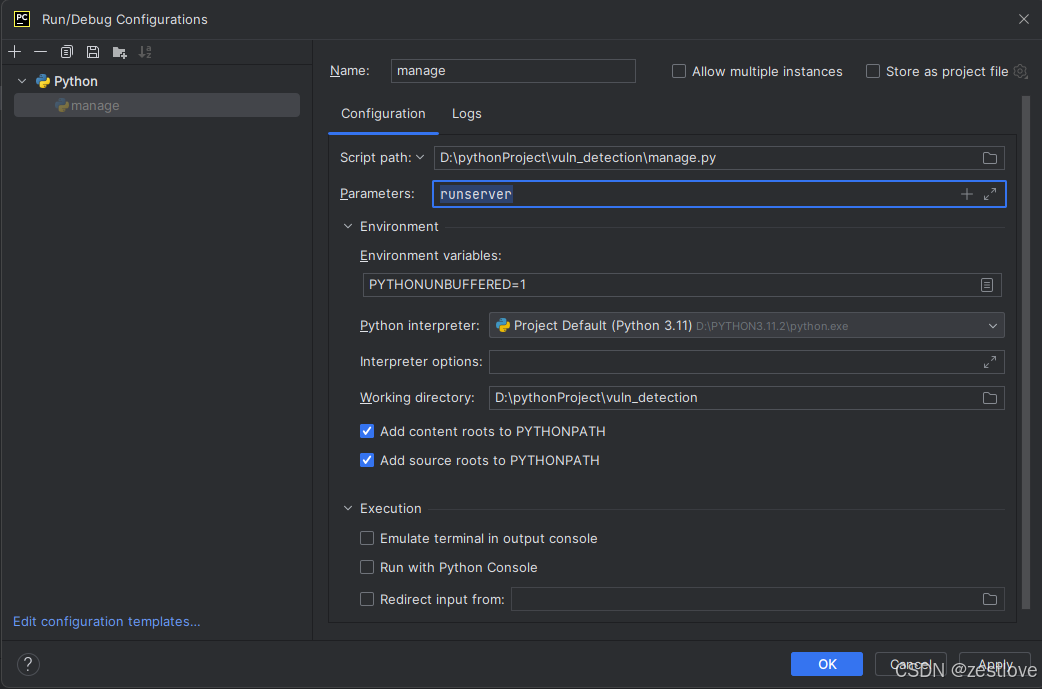
Task: Enable Allow multiple instances
Action: [678, 71]
